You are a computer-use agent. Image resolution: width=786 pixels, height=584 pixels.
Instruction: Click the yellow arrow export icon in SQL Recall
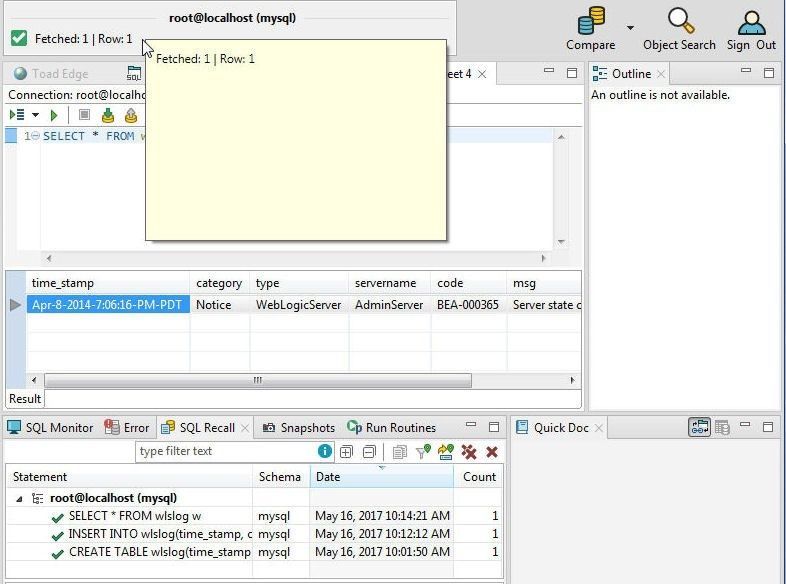point(446,452)
